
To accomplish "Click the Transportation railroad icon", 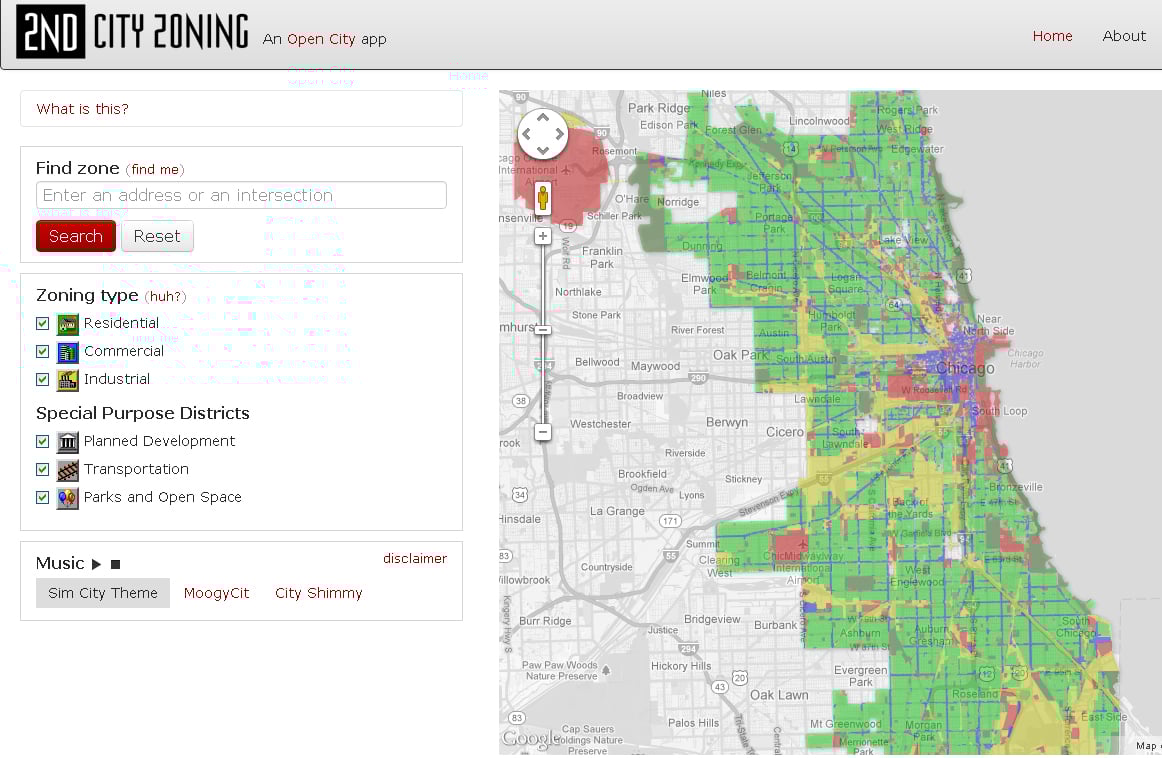I will [67, 471].
